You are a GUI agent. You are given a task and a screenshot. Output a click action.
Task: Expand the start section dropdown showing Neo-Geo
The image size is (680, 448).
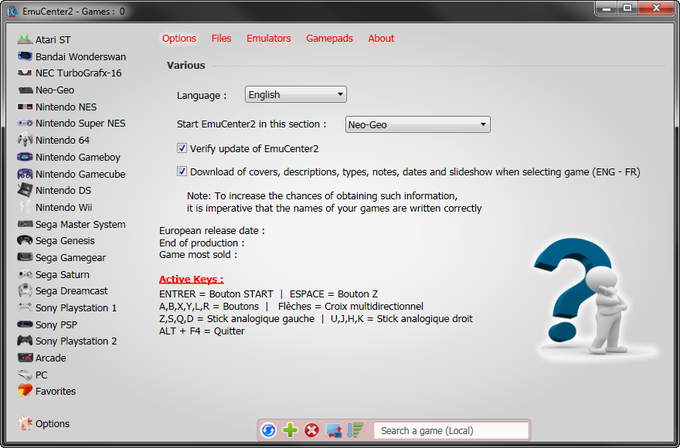(418, 124)
